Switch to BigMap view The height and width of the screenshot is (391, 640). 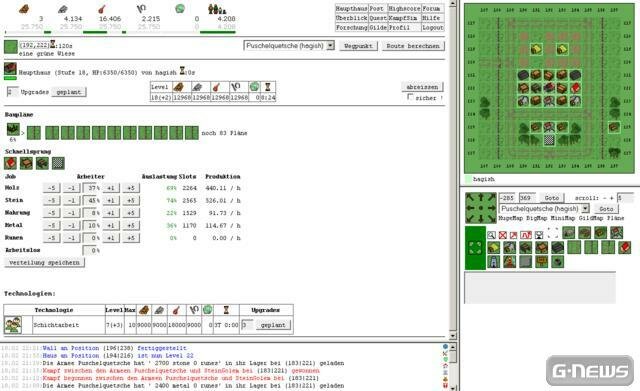[536, 218]
